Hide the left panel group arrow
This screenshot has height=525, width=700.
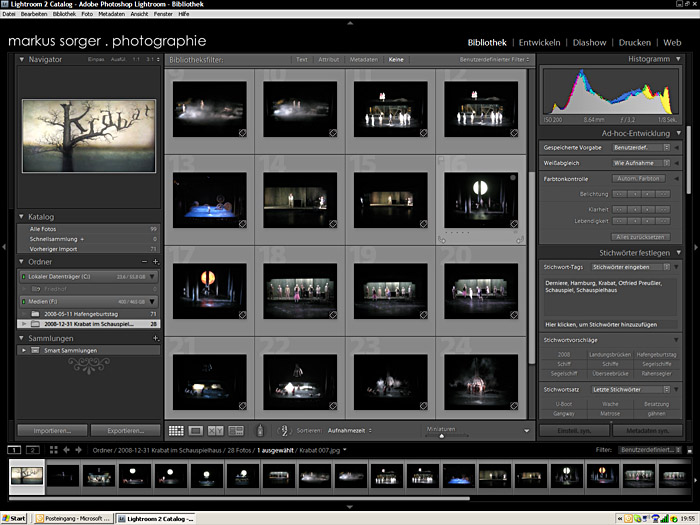[x=4, y=246]
